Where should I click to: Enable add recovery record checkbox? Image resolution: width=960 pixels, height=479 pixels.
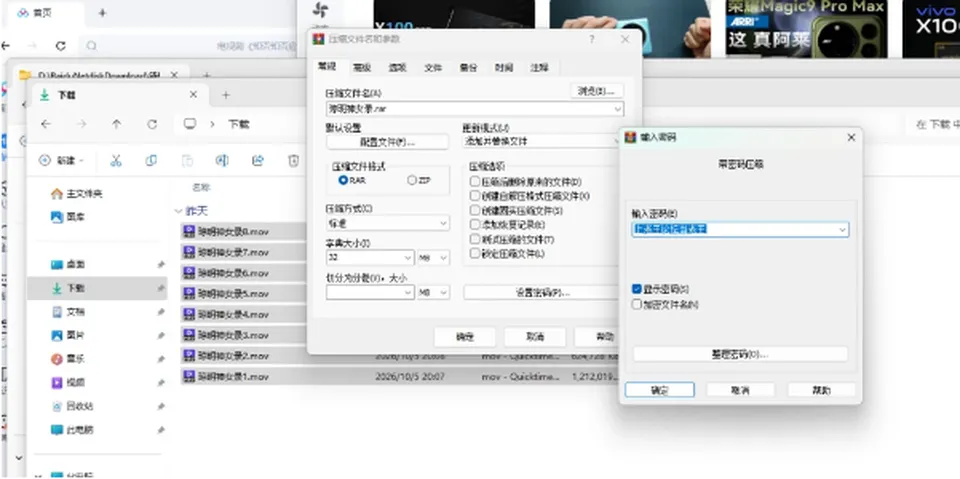pyautogui.click(x=474, y=225)
